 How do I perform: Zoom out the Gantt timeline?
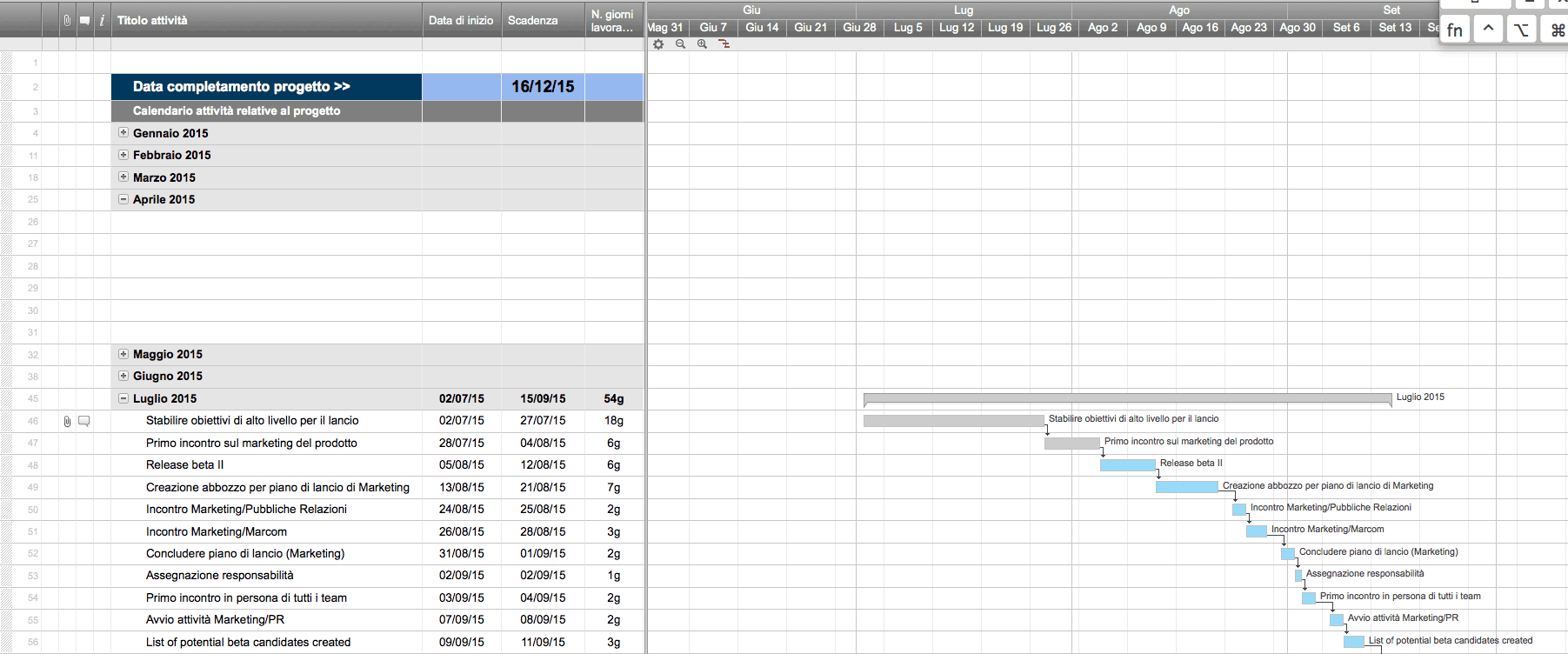[x=680, y=44]
